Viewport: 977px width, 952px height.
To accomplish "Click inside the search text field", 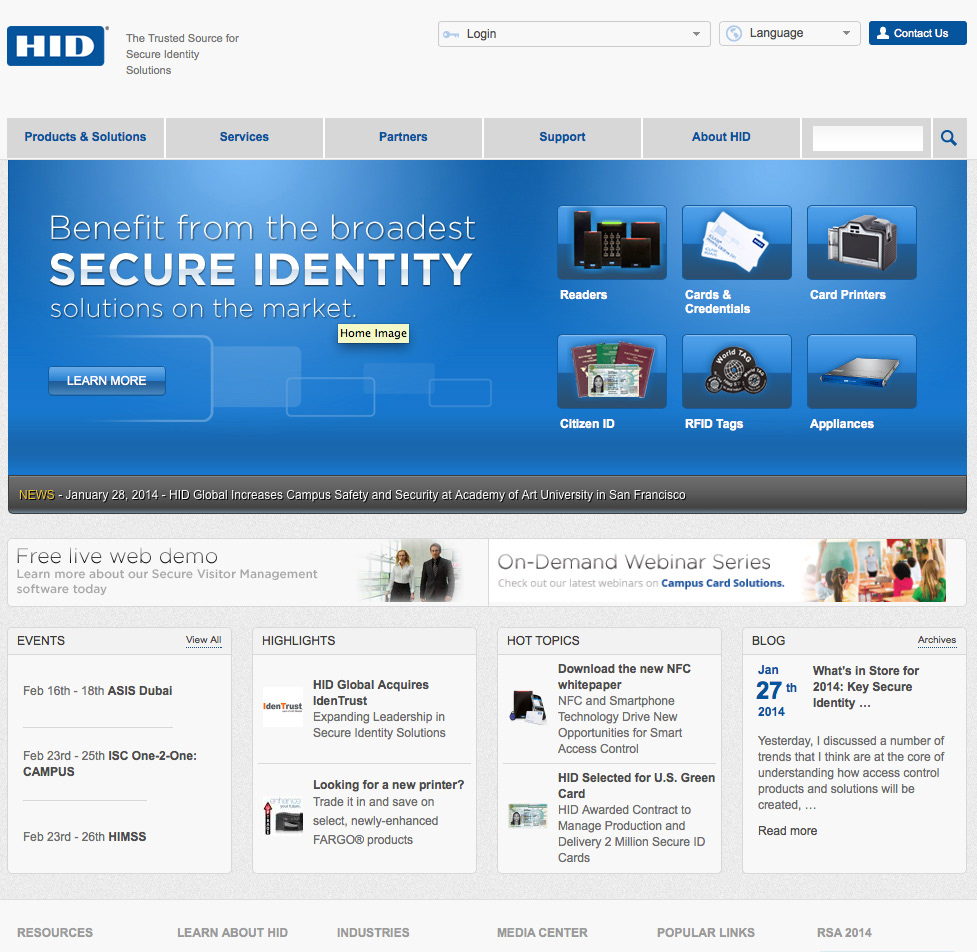I will [x=867, y=138].
